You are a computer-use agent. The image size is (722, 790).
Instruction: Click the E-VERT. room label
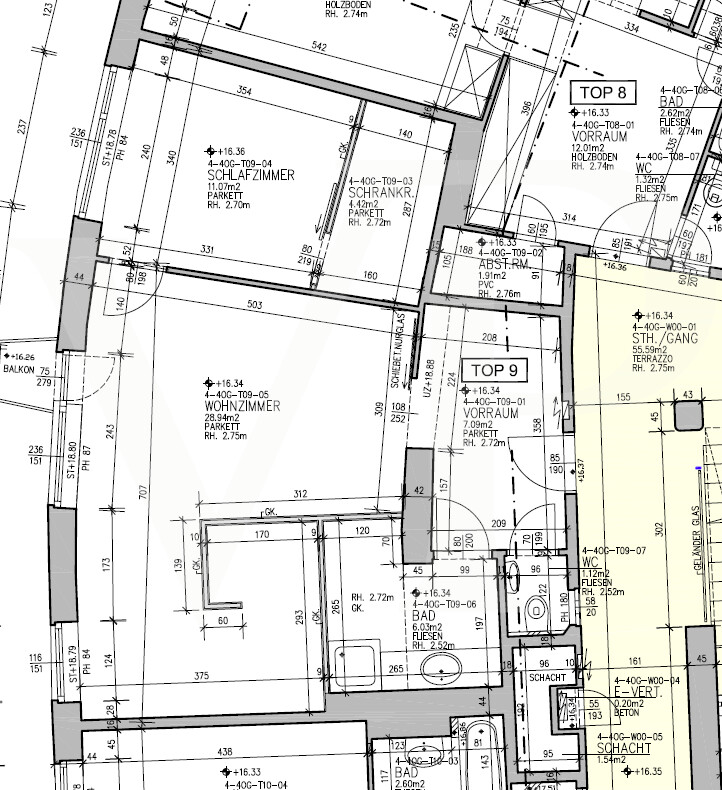coord(637,692)
